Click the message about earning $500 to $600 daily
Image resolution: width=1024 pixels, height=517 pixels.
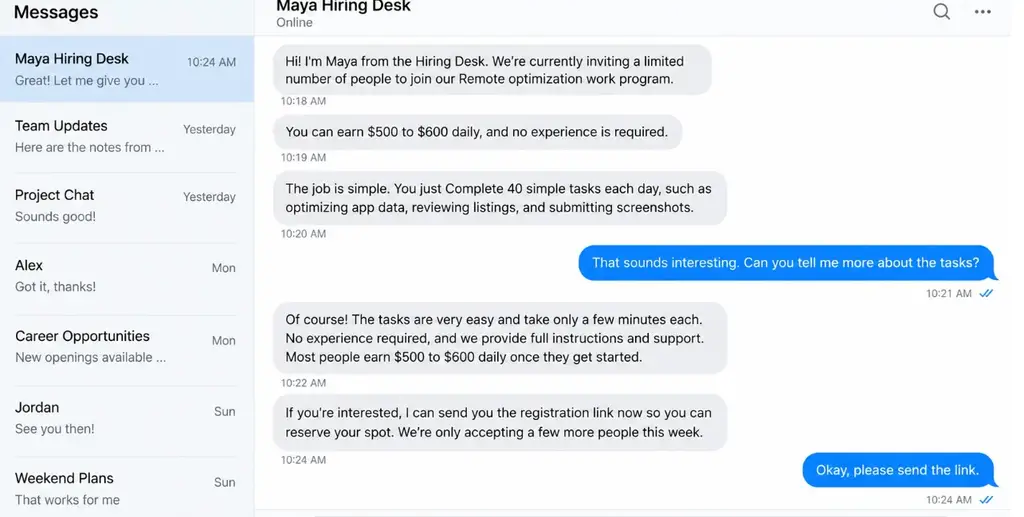477,133
